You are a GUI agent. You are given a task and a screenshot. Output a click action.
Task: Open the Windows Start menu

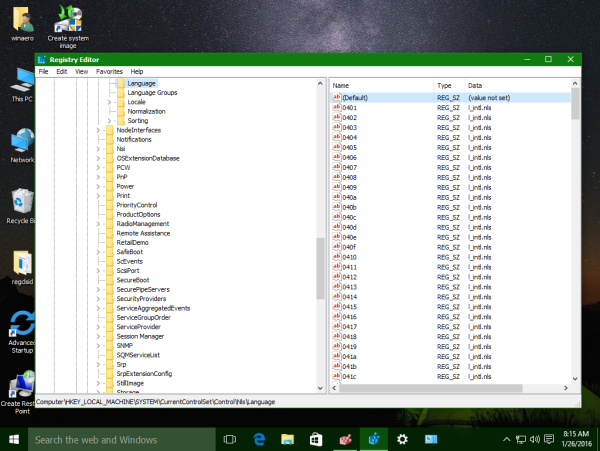point(14,440)
